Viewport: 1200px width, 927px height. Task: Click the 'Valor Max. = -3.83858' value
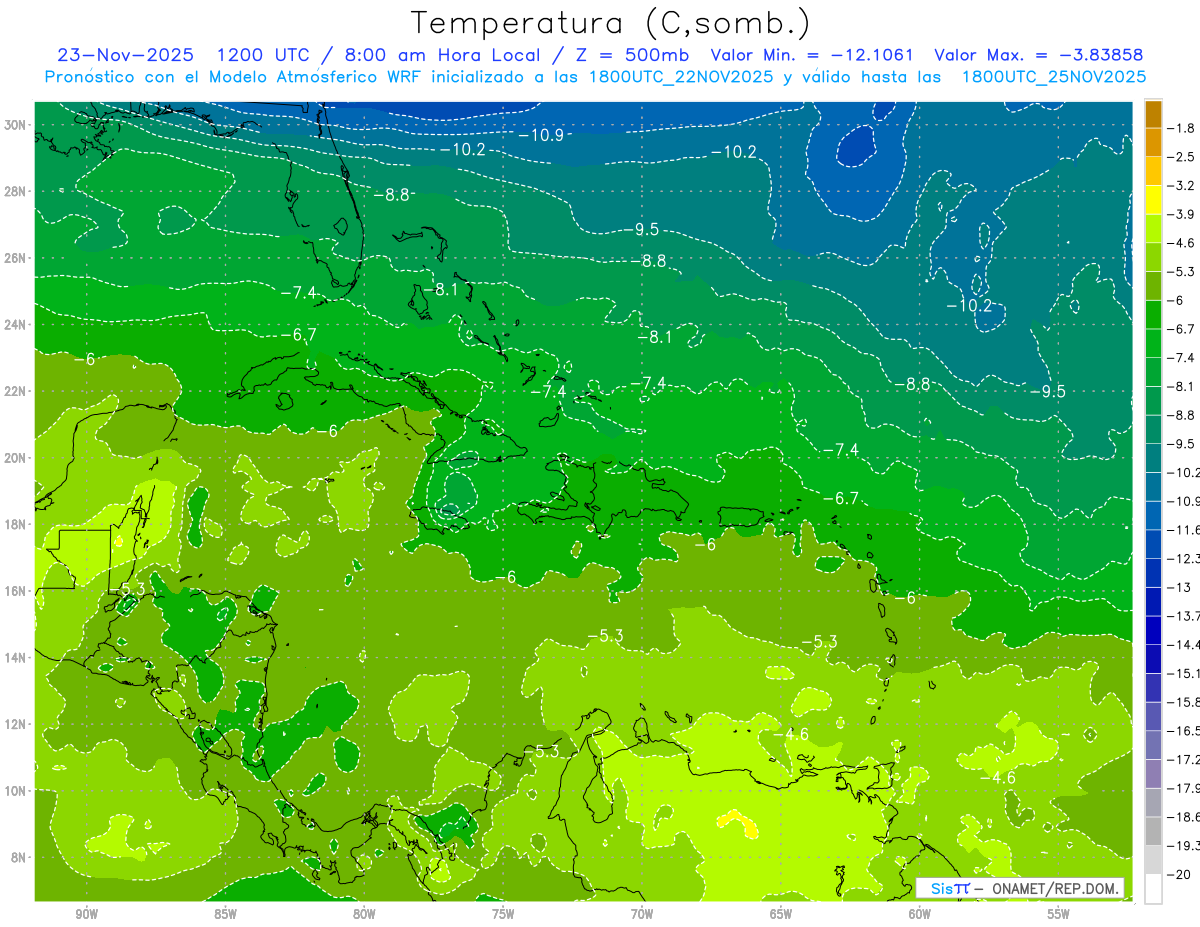(1038, 55)
